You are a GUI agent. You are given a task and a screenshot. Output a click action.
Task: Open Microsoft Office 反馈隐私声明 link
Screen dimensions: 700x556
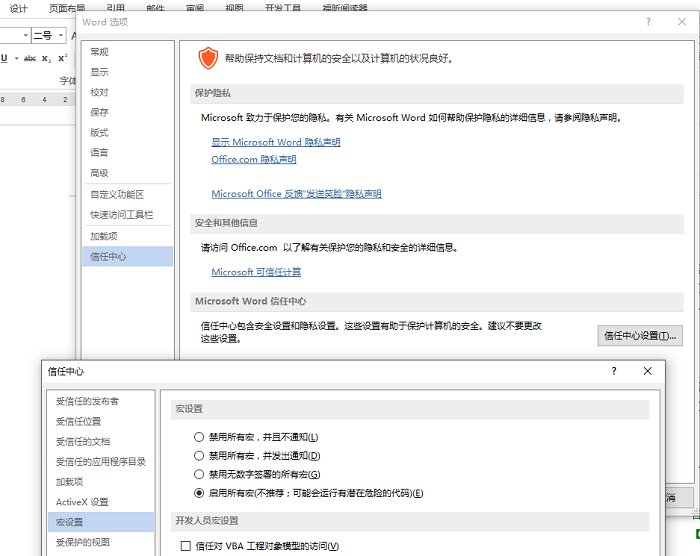pyautogui.click(x=296, y=194)
